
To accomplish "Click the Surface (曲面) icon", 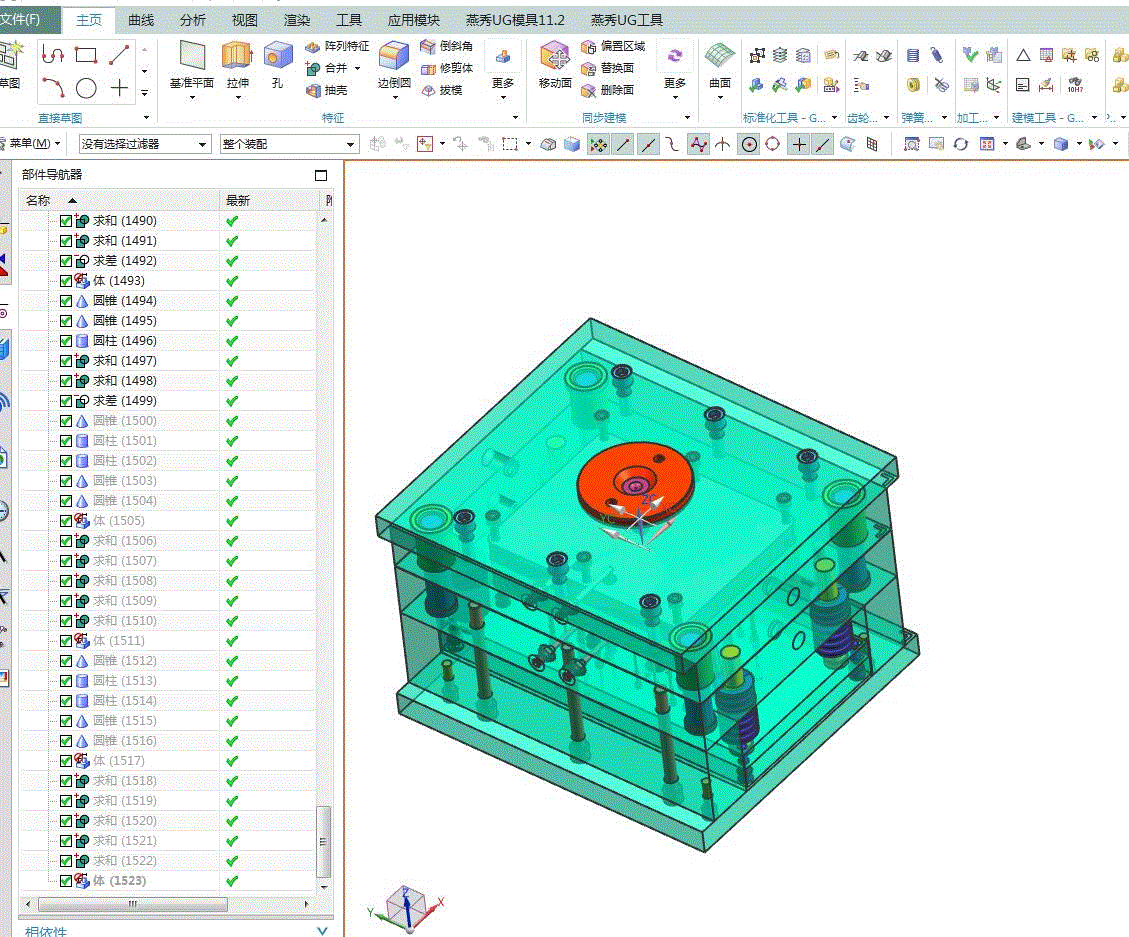I will tap(719, 56).
